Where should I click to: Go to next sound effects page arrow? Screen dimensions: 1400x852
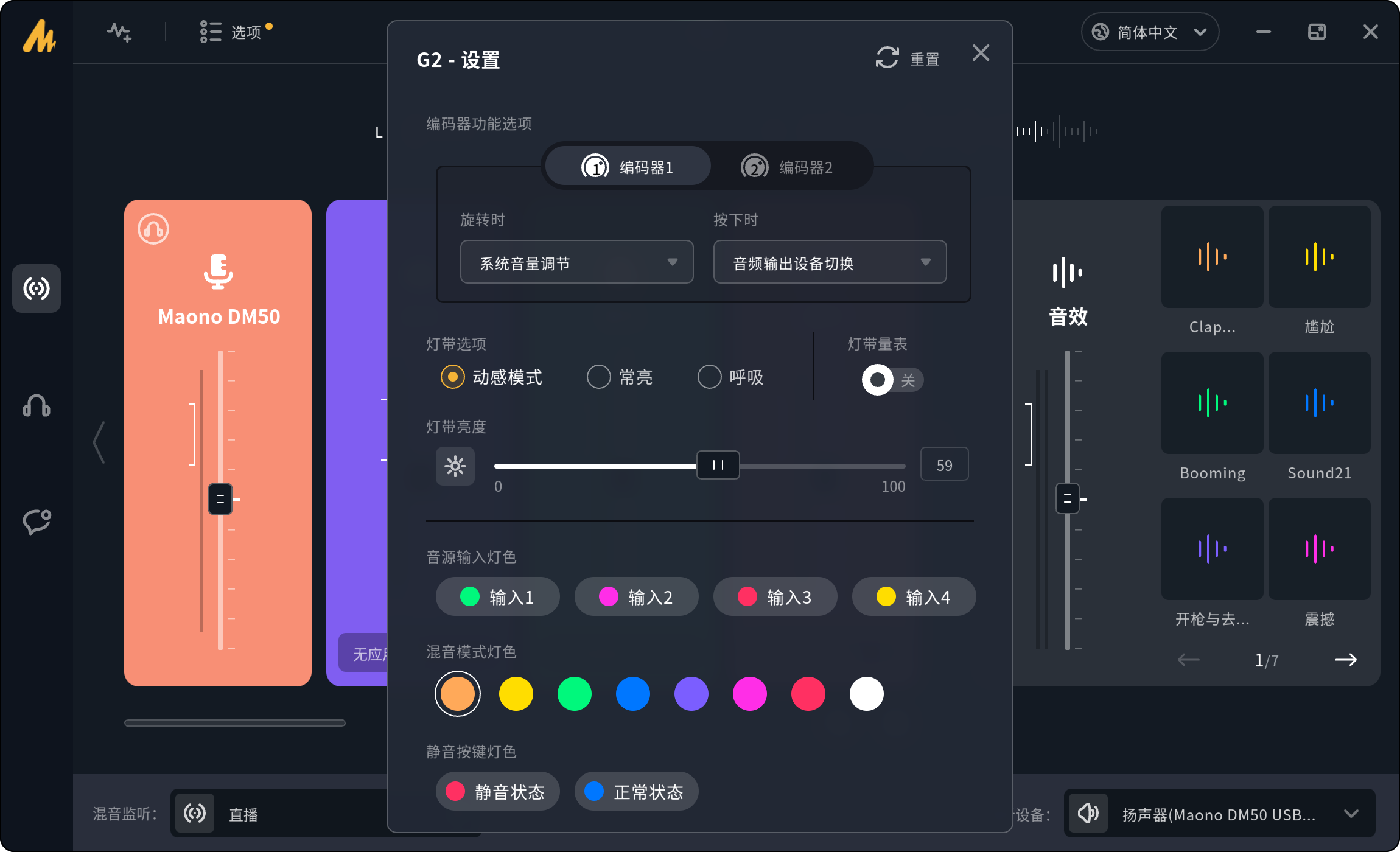coord(1345,660)
